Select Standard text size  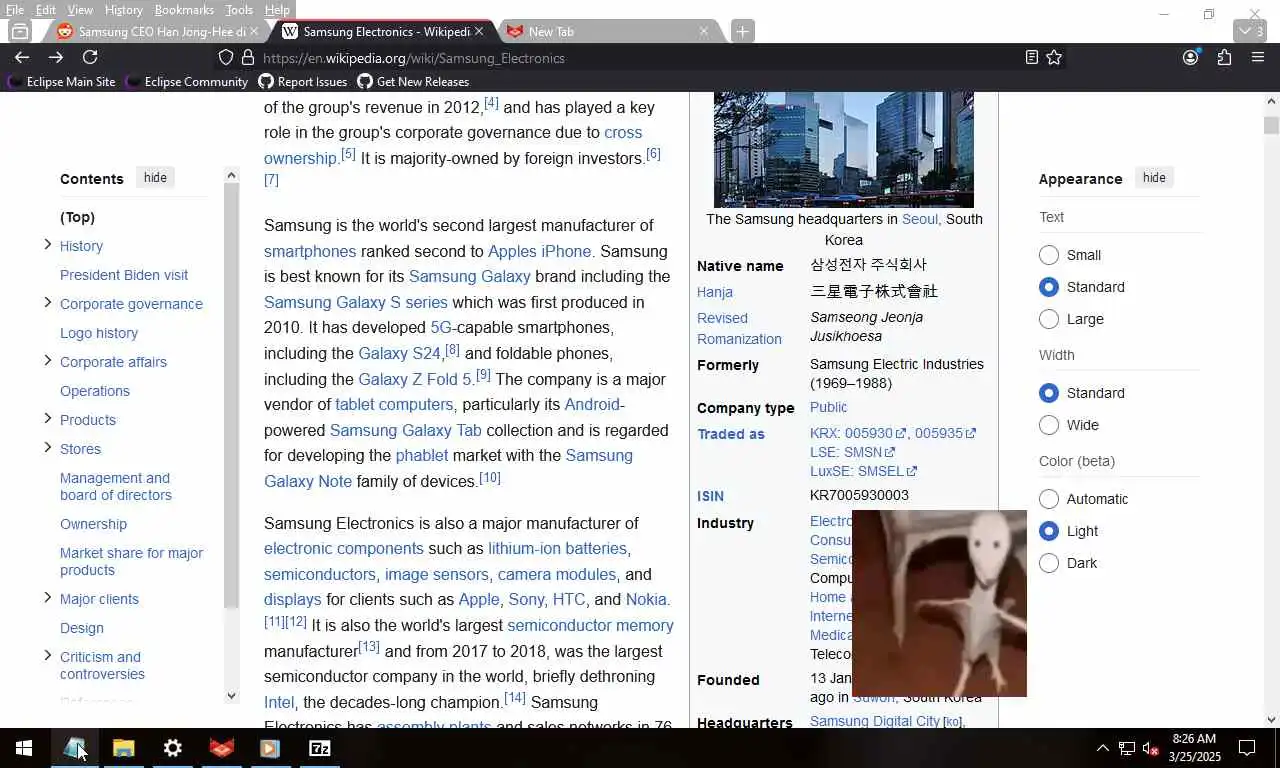click(1048, 287)
